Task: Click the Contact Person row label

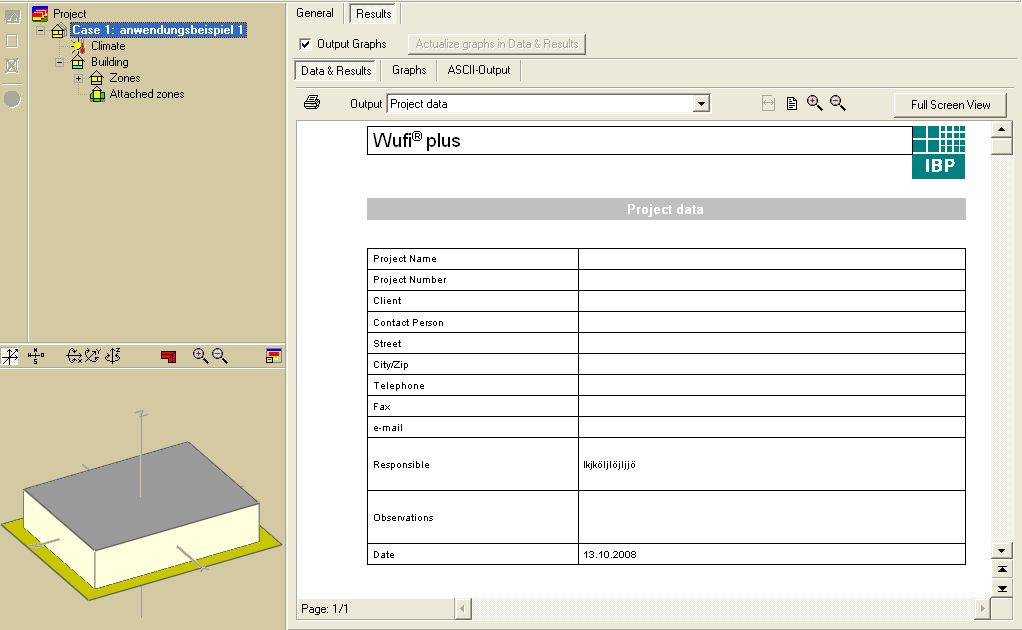Action: [x=408, y=322]
